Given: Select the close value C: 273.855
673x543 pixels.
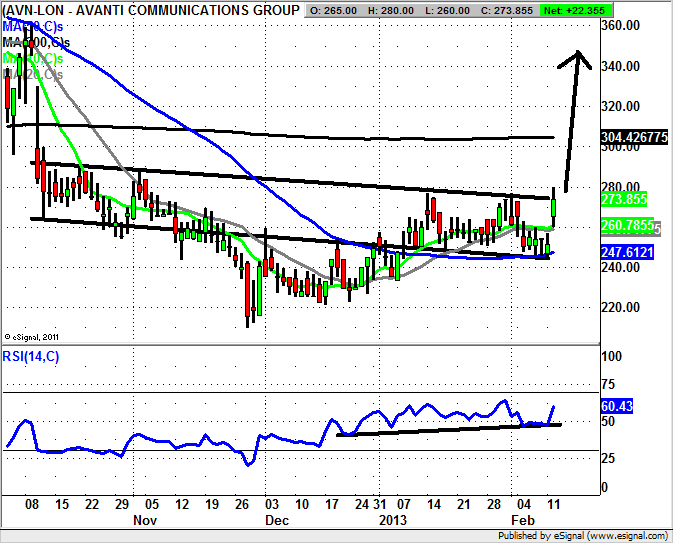Looking at the screenshot, I should [507, 10].
